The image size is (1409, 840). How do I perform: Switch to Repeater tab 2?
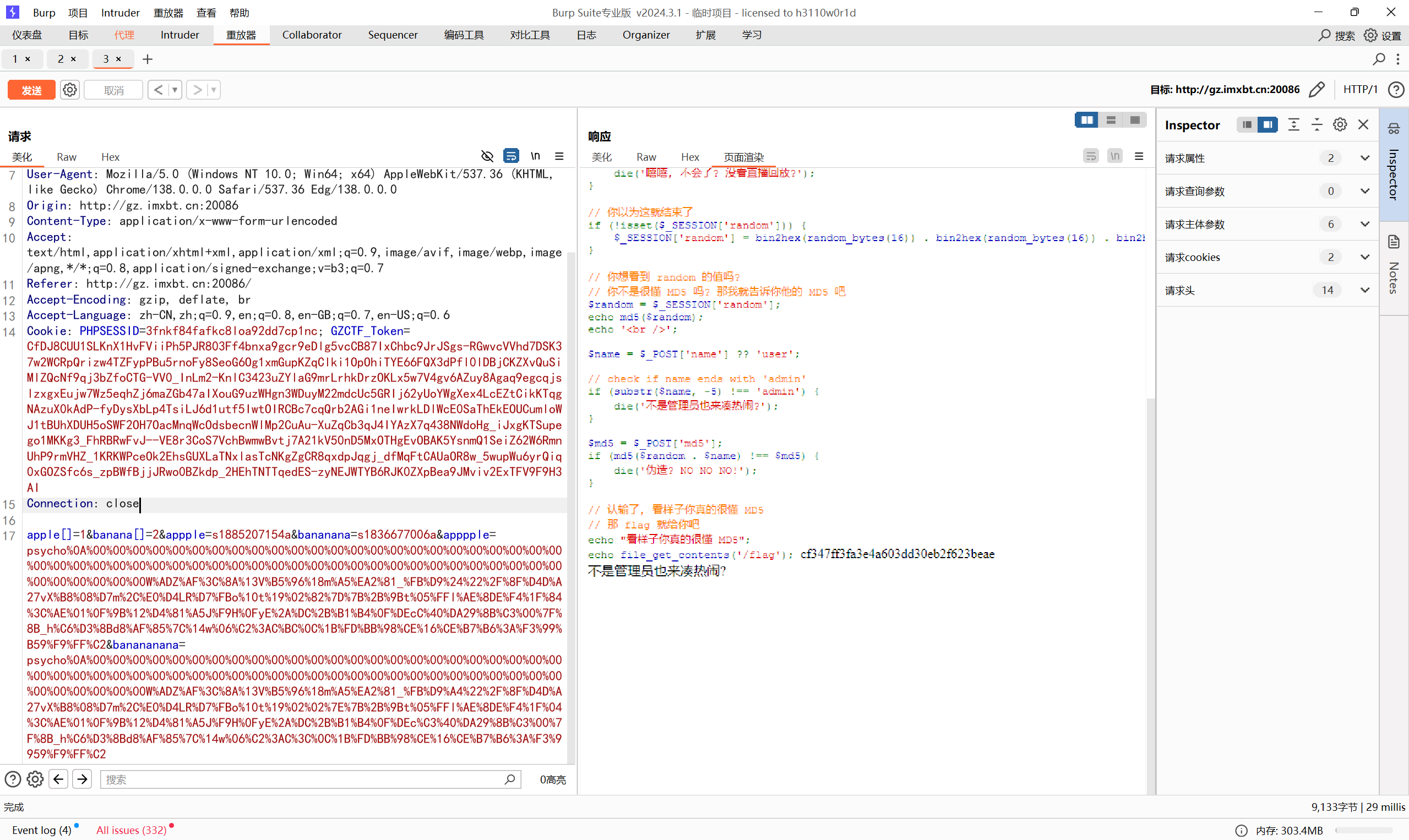point(61,59)
